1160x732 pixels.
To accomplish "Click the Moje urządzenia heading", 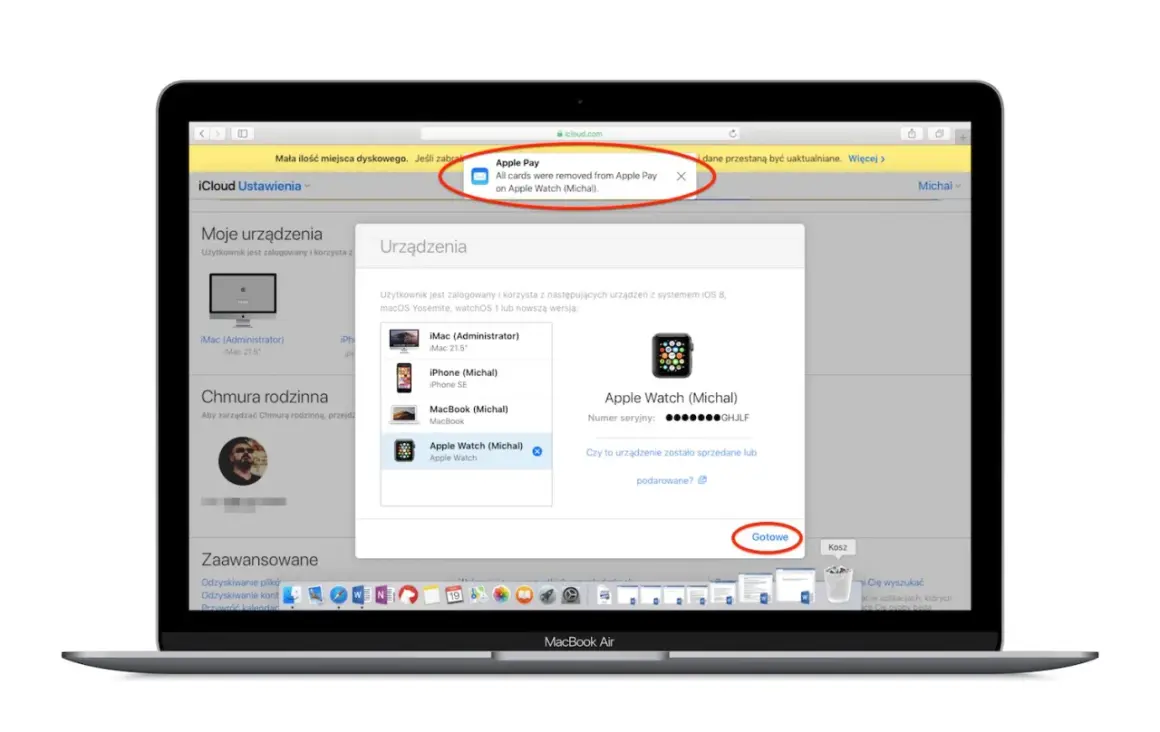I will 262,234.
